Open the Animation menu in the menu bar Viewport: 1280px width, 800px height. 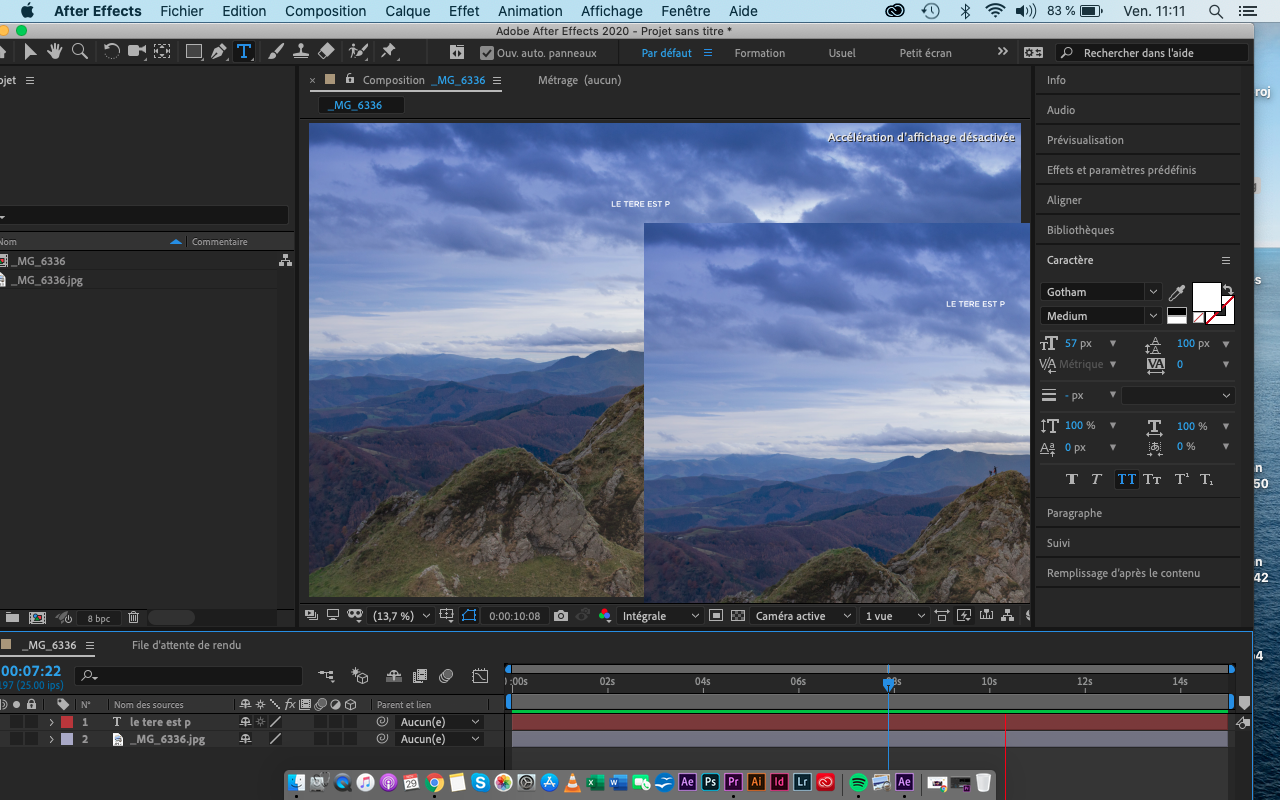coord(530,11)
